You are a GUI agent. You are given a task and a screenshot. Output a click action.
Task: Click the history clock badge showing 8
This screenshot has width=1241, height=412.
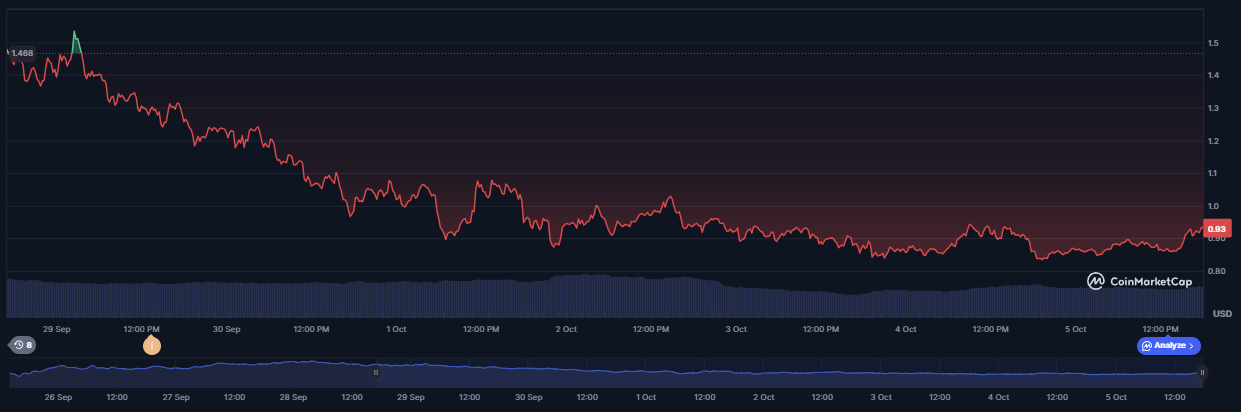pyautogui.click(x=22, y=345)
